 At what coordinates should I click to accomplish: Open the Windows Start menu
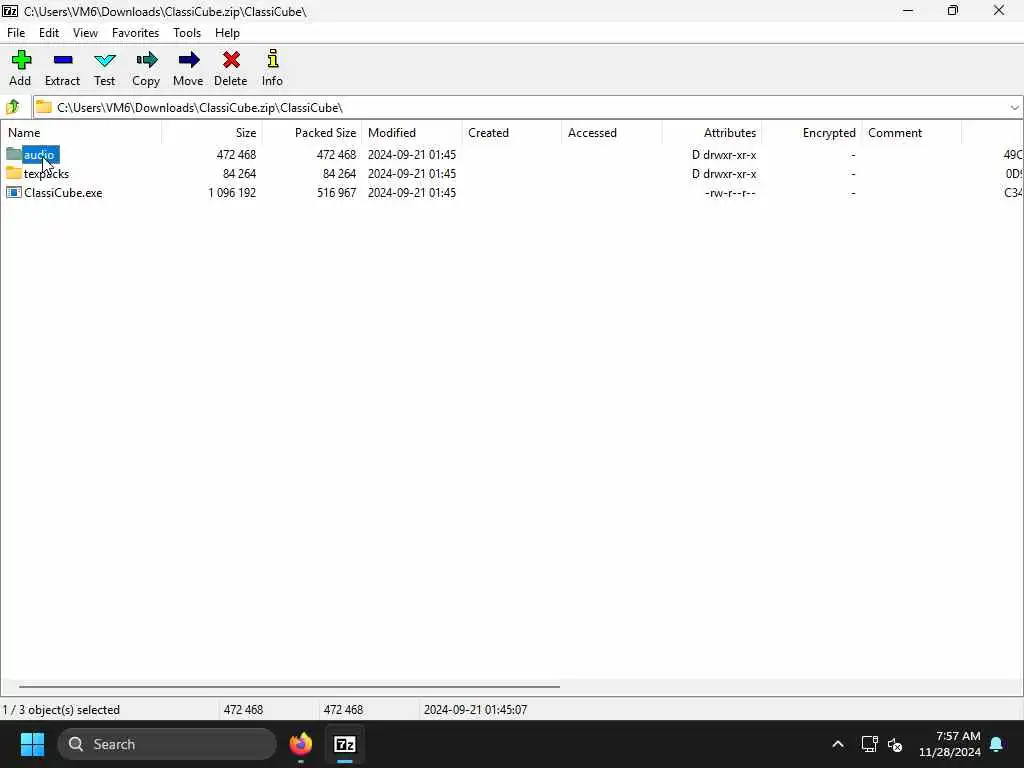32,744
